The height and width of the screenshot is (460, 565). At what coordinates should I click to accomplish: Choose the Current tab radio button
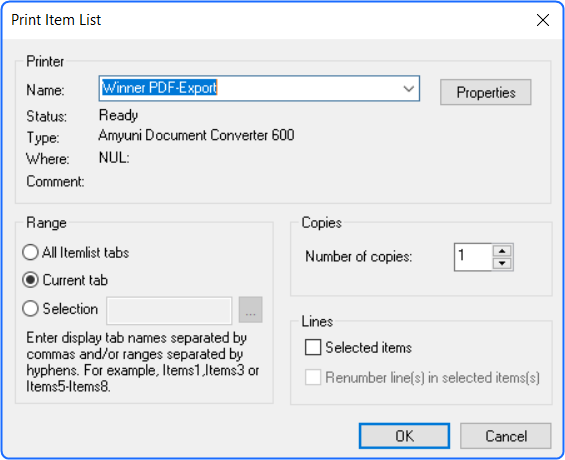point(30,280)
